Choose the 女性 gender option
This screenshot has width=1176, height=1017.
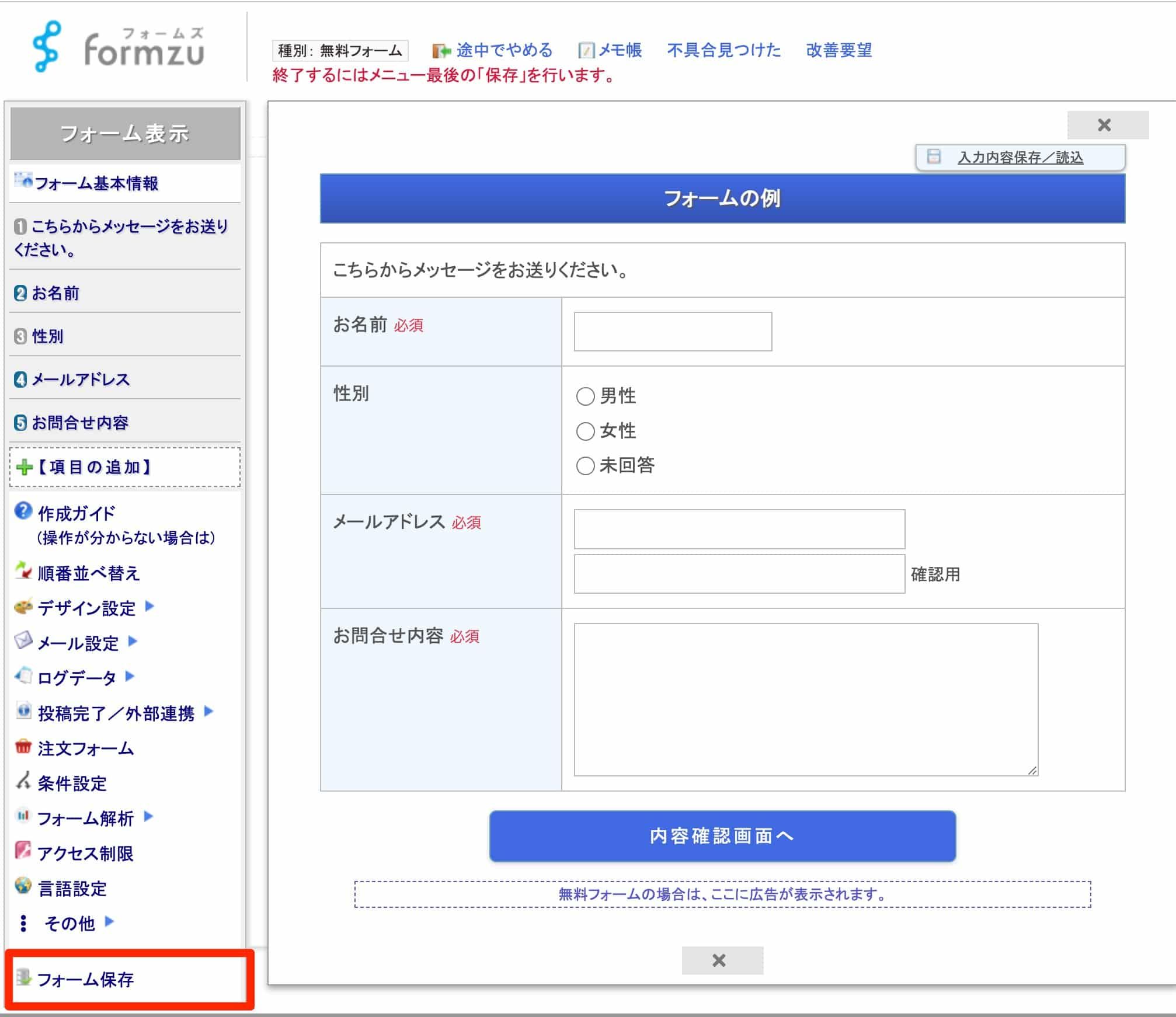[x=584, y=431]
